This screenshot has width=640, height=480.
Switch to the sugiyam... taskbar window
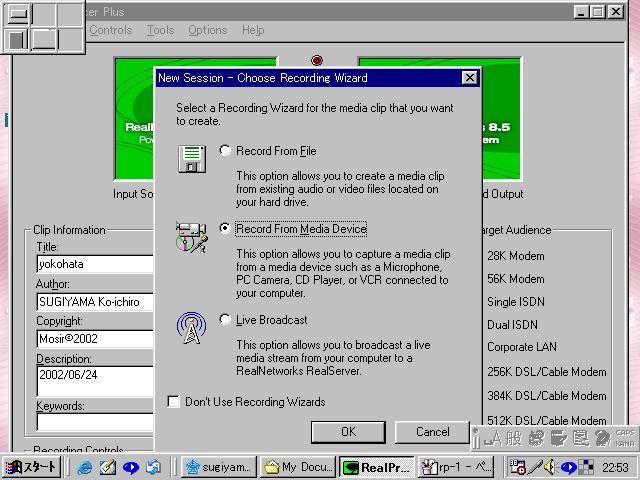tap(219, 467)
